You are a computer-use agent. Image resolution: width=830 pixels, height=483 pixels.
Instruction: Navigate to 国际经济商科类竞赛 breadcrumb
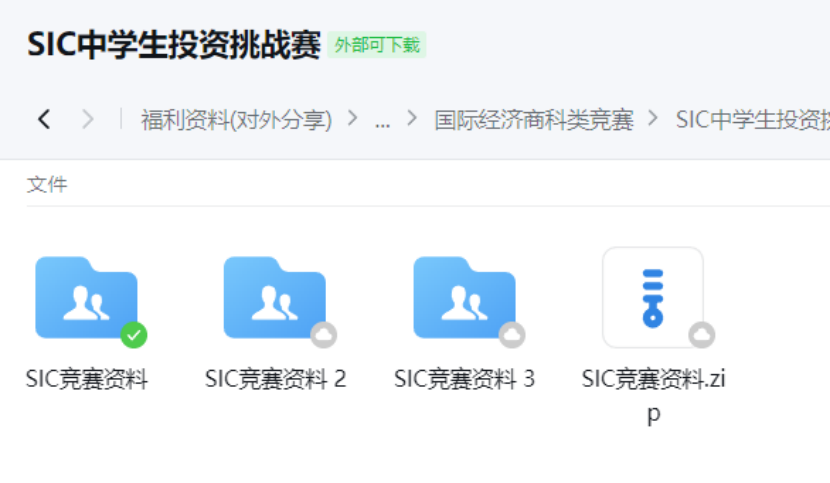pyautogui.click(x=534, y=120)
